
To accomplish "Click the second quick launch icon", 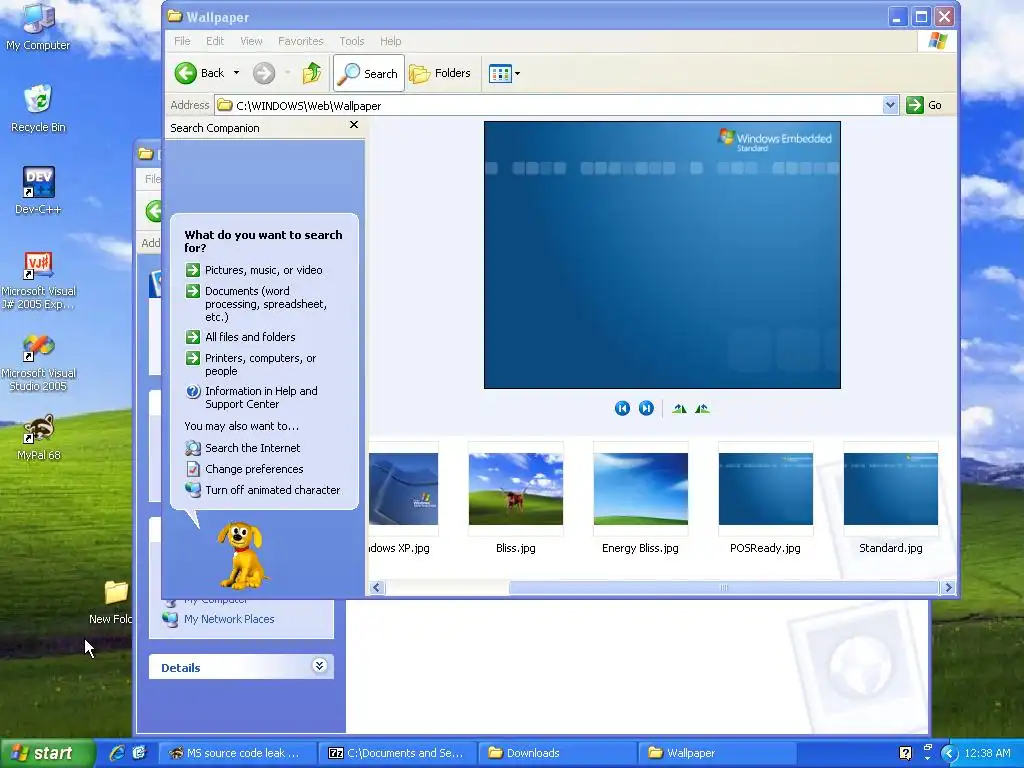I will 139,753.
